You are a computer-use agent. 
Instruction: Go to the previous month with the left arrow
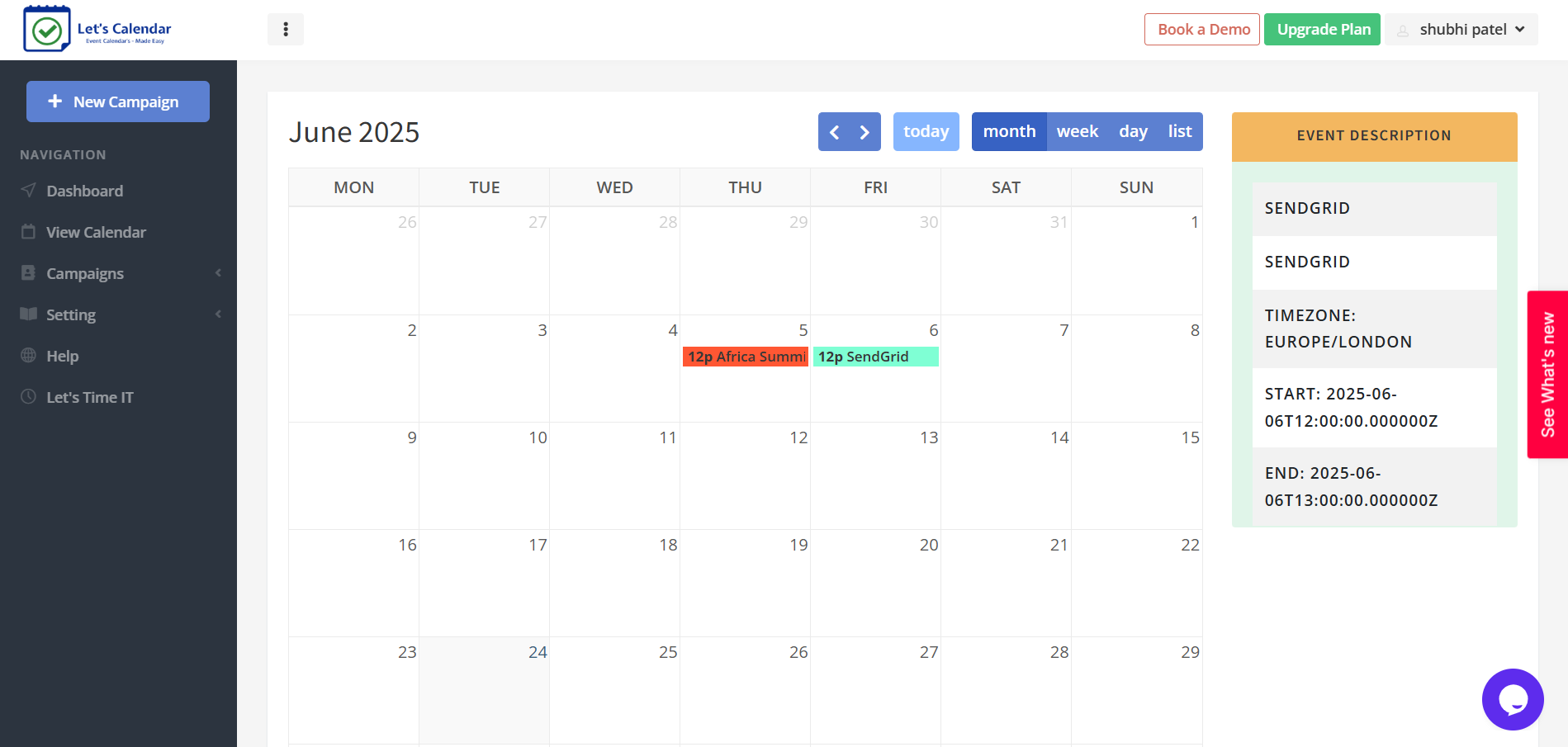(834, 131)
